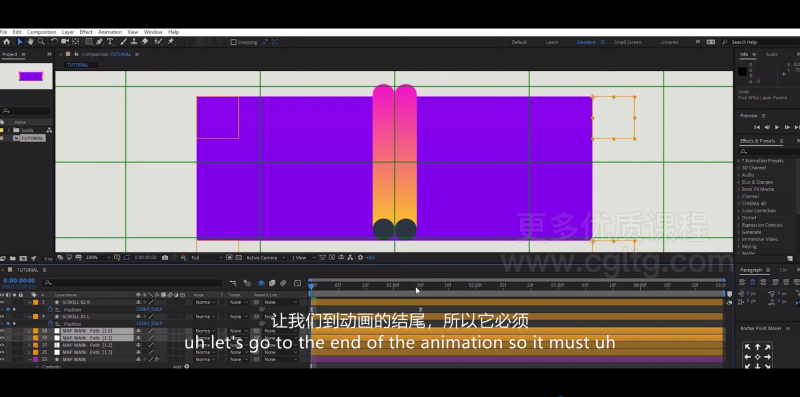
Task: Play the preview with Play button
Action: pyautogui.click(x=777, y=127)
